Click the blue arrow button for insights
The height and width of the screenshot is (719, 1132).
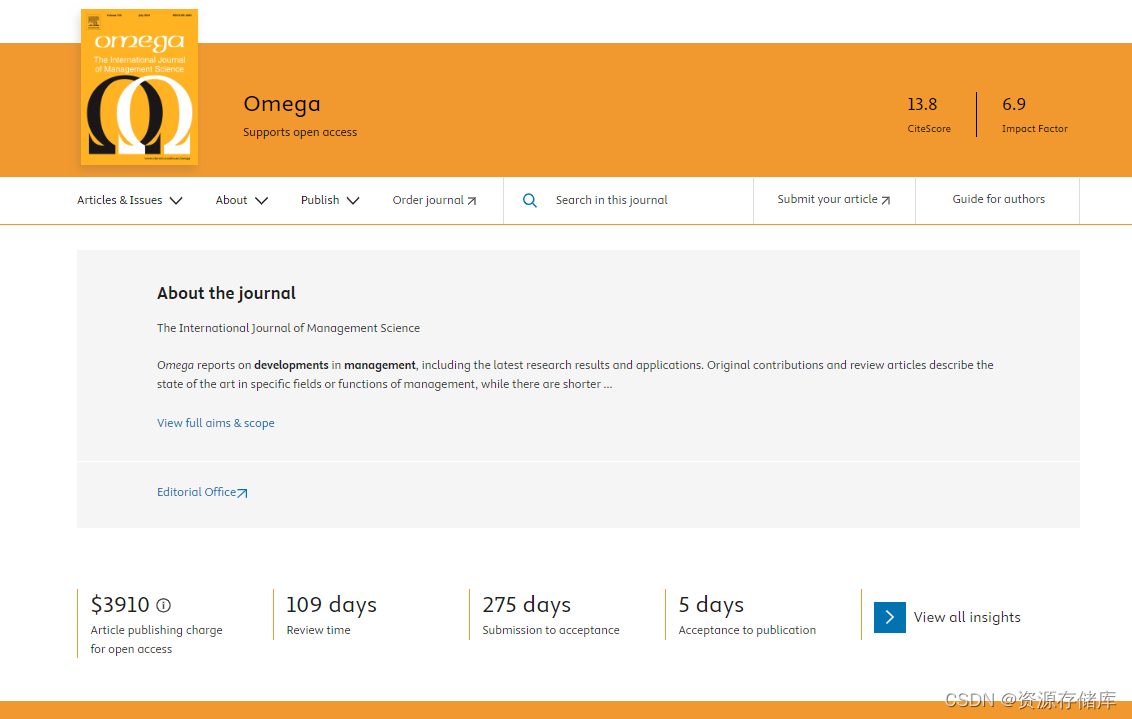pos(889,617)
